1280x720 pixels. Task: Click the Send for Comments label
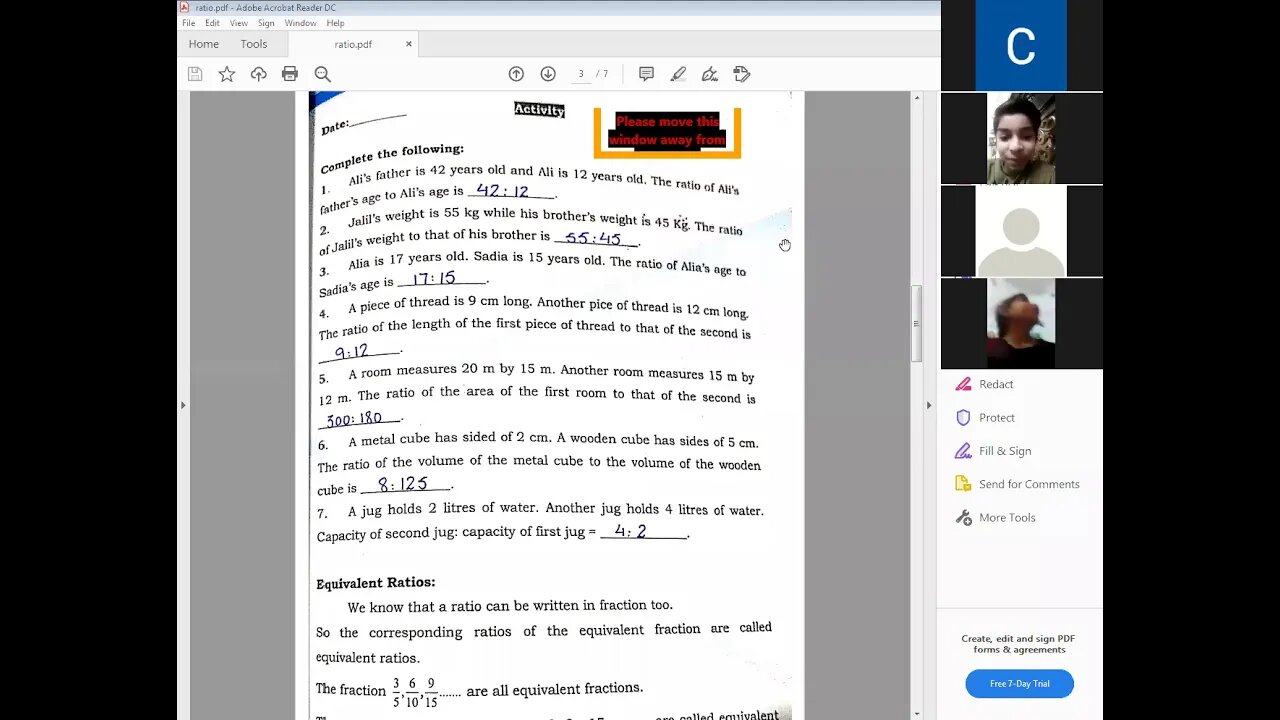1029,484
